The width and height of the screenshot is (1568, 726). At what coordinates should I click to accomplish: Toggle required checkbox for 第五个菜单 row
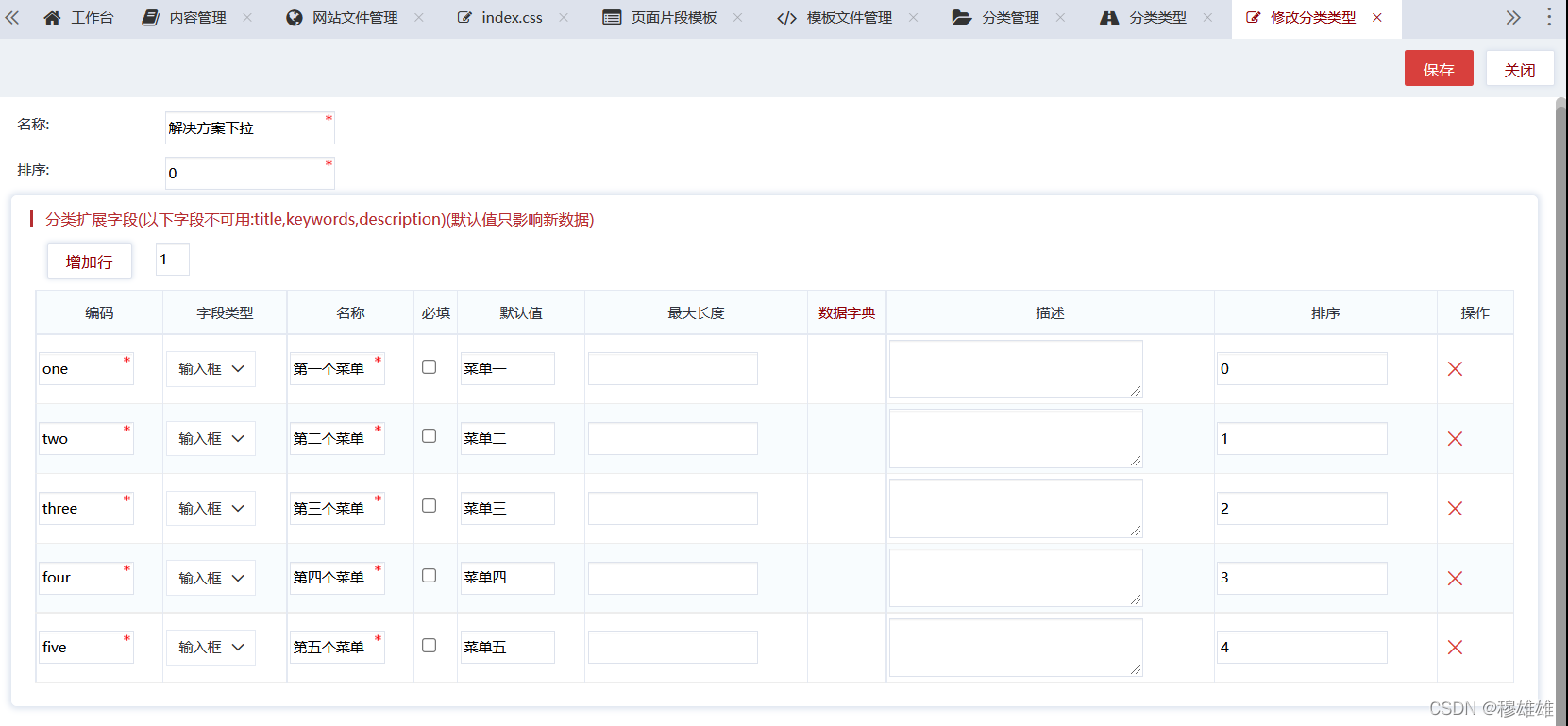(x=429, y=646)
